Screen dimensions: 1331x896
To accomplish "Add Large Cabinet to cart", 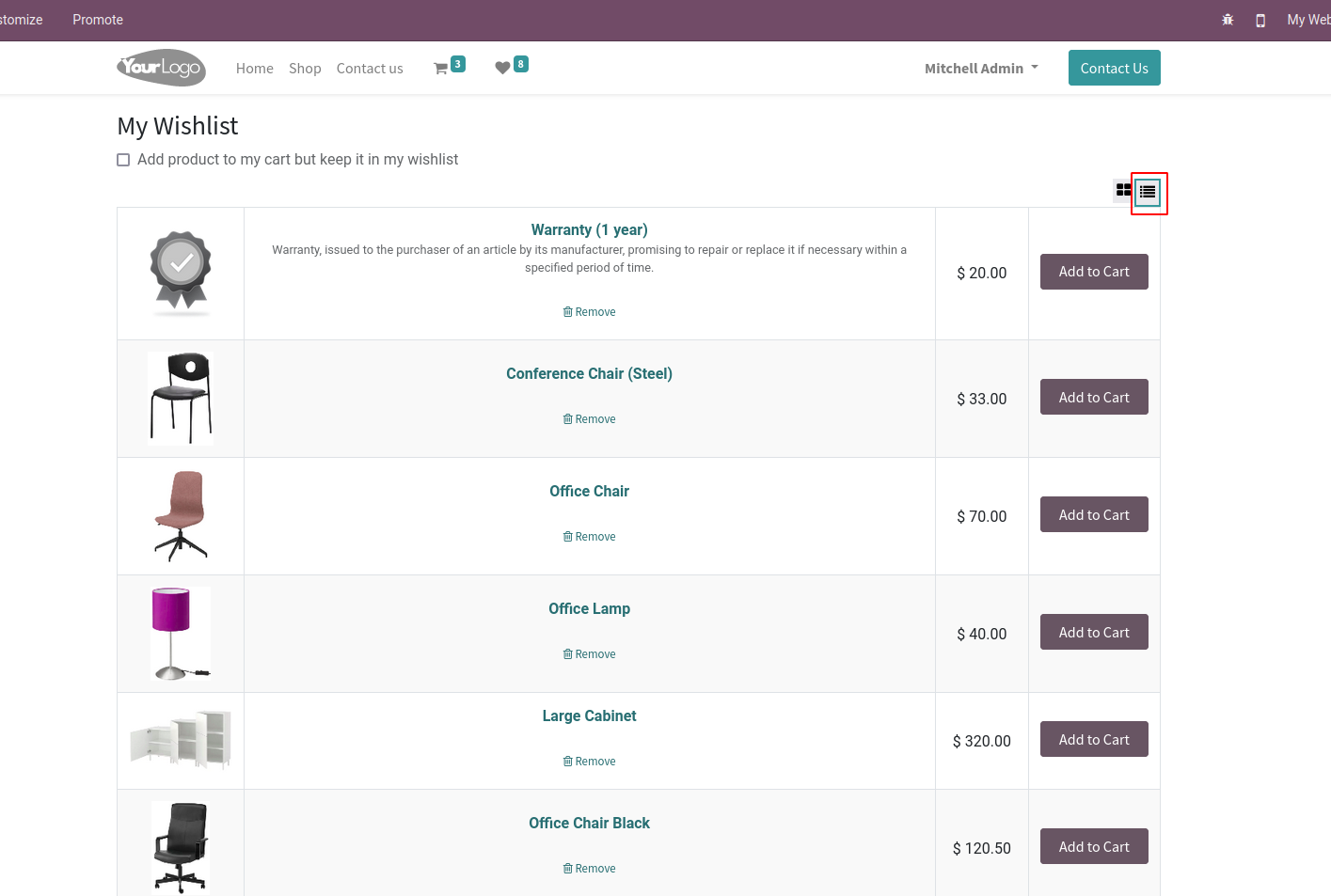I will click(1094, 739).
